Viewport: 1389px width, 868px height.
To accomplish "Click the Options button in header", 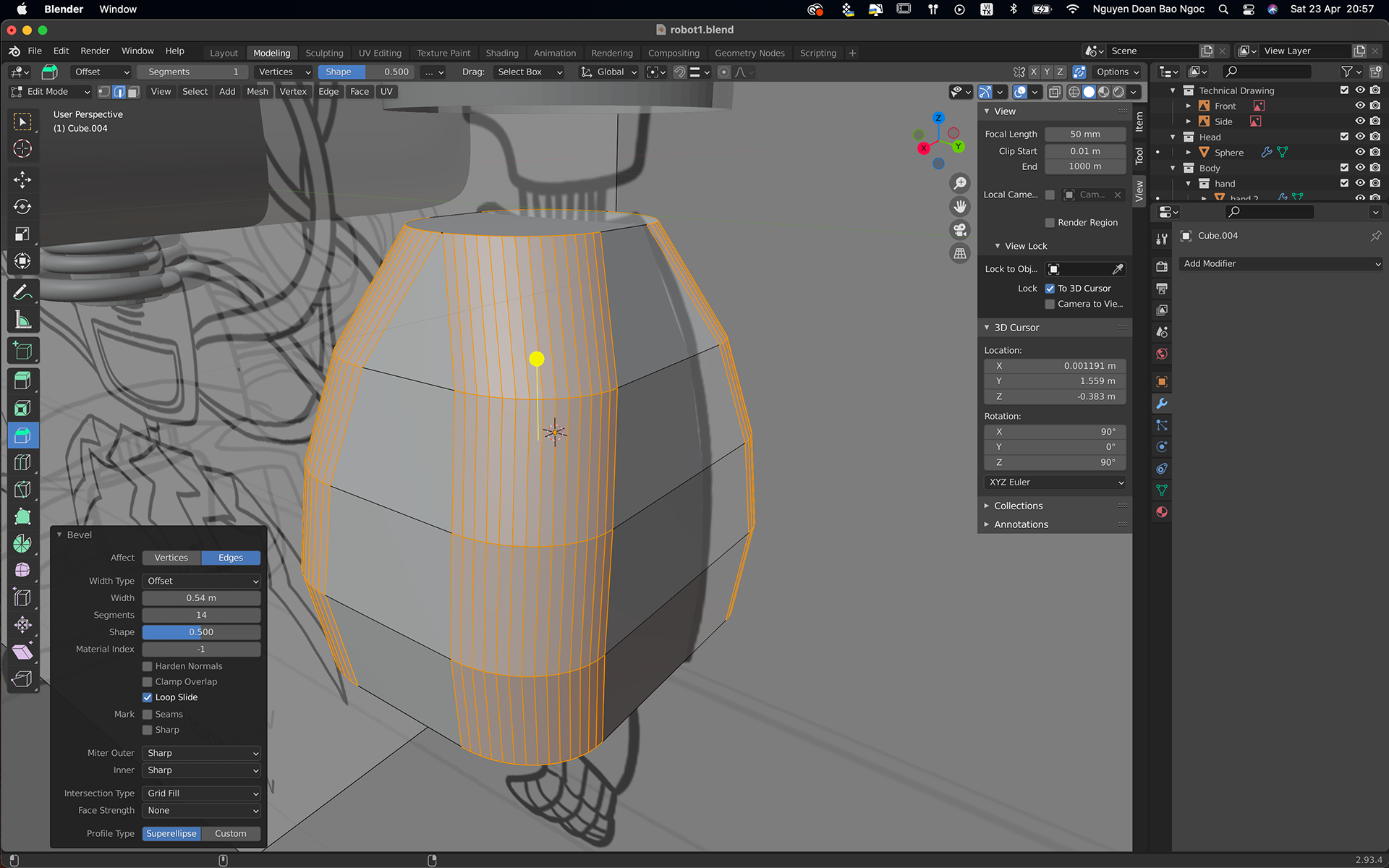I will click(1117, 72).
